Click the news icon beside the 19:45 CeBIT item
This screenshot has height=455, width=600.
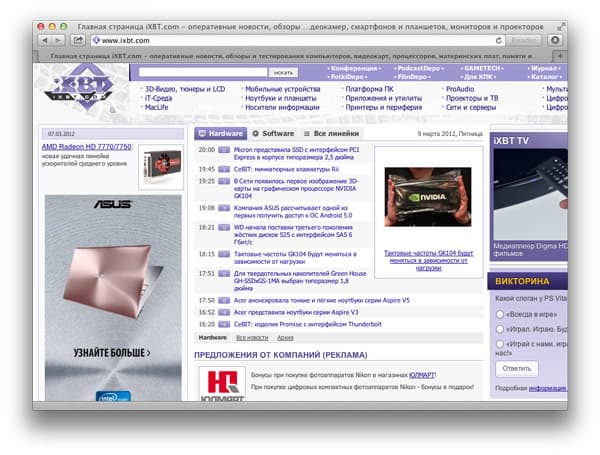coord(224,169)
